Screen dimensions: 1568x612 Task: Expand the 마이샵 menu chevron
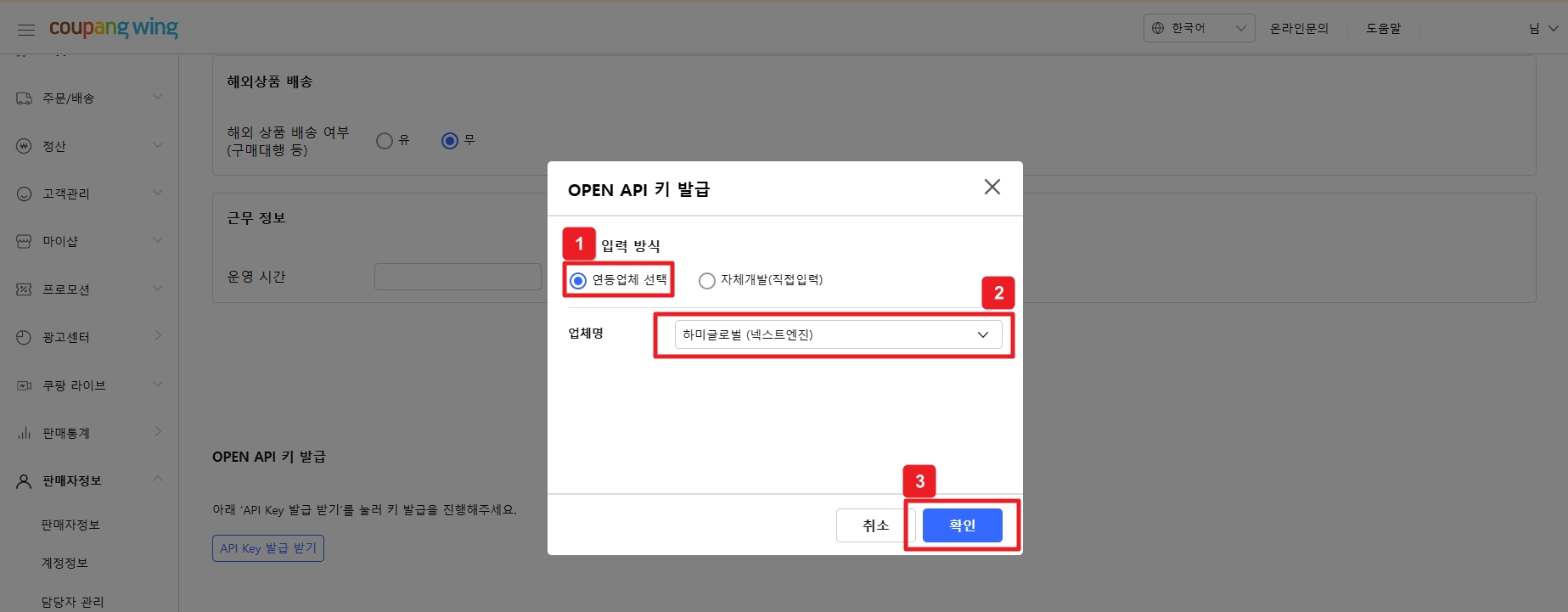click(158, 240)
